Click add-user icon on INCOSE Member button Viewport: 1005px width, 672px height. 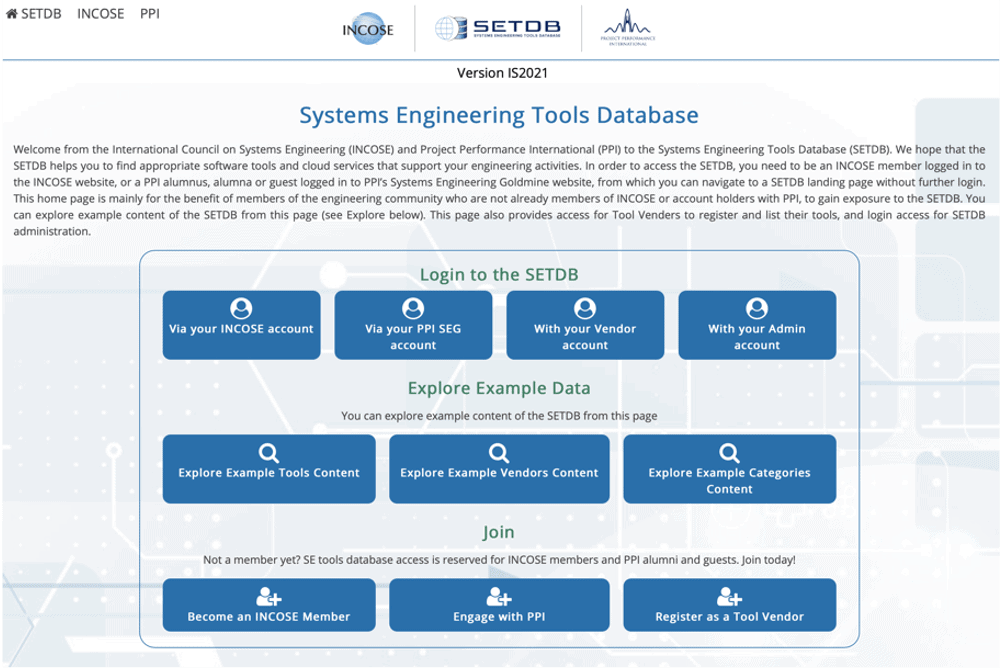click(269, 597)
